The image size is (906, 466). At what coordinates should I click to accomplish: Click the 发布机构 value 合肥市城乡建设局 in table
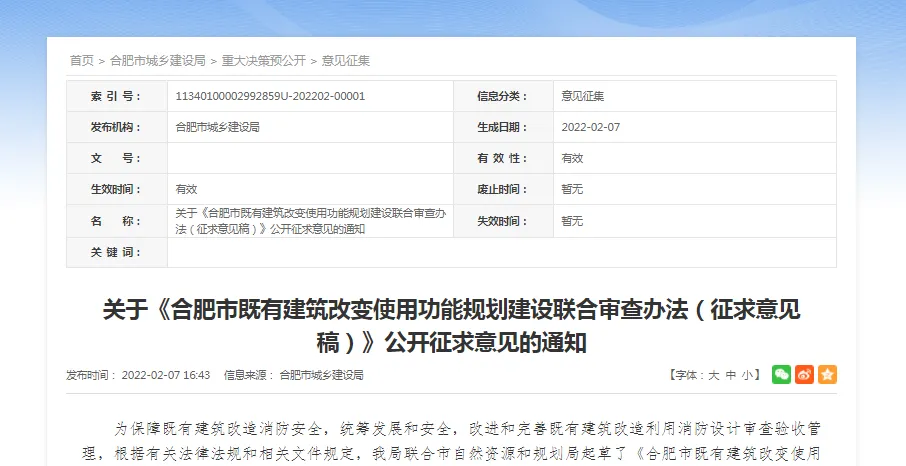217,128
